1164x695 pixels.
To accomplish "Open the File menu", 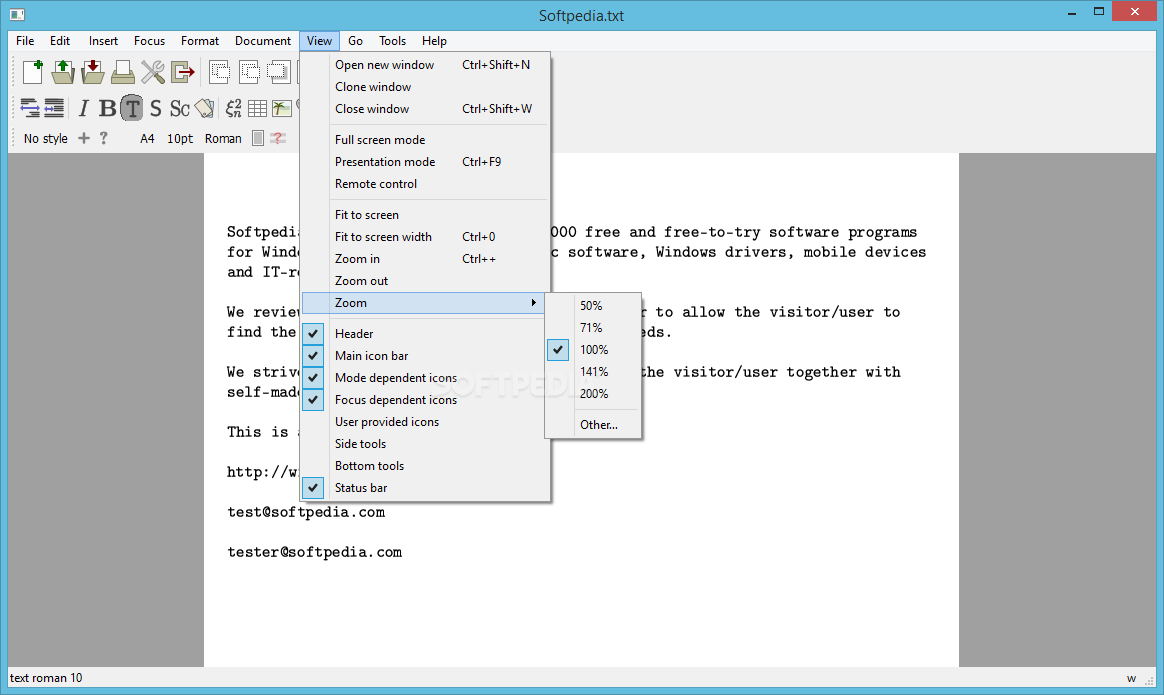I will coord(25,41).
